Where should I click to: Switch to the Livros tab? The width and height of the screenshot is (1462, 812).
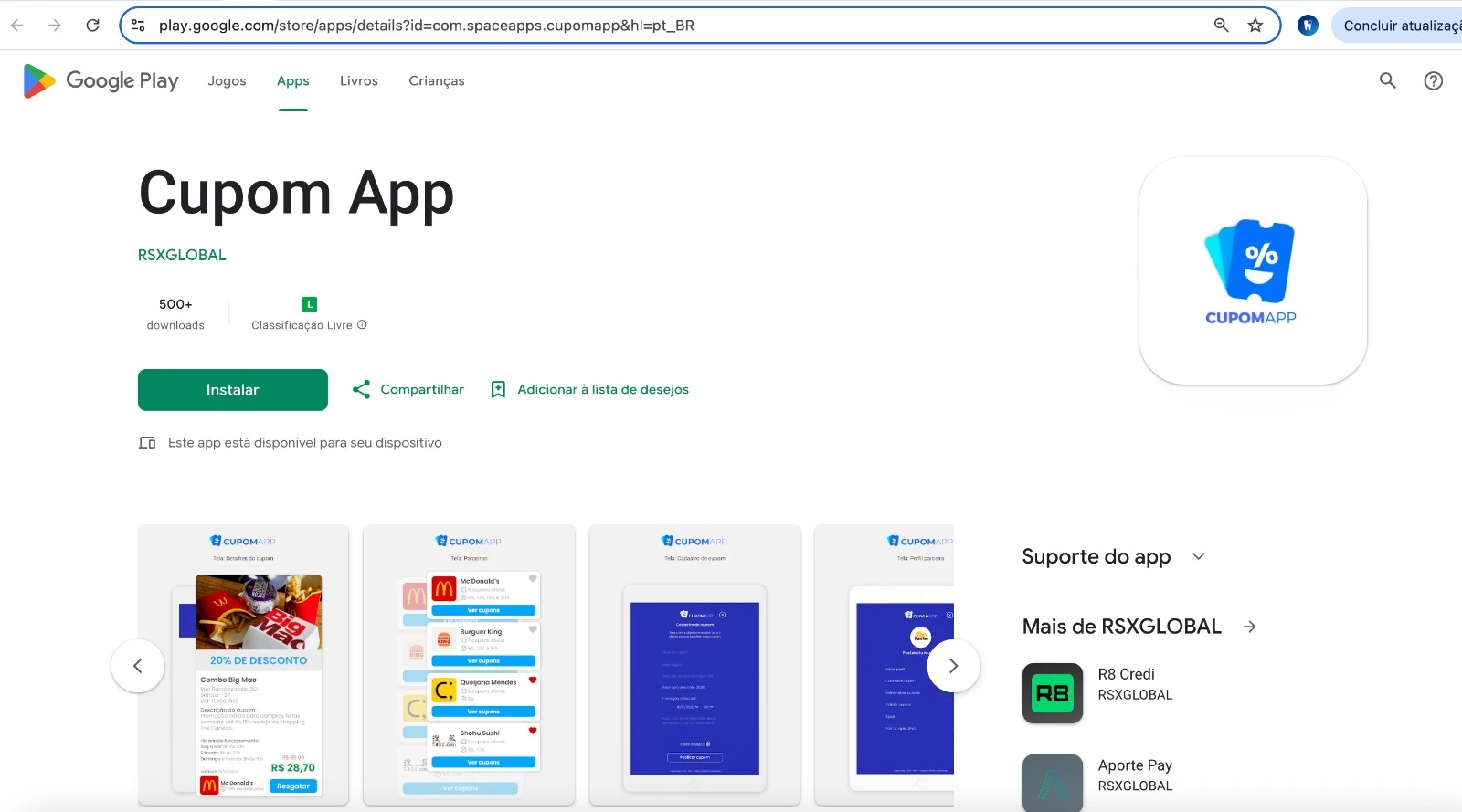tap(359, 81)
